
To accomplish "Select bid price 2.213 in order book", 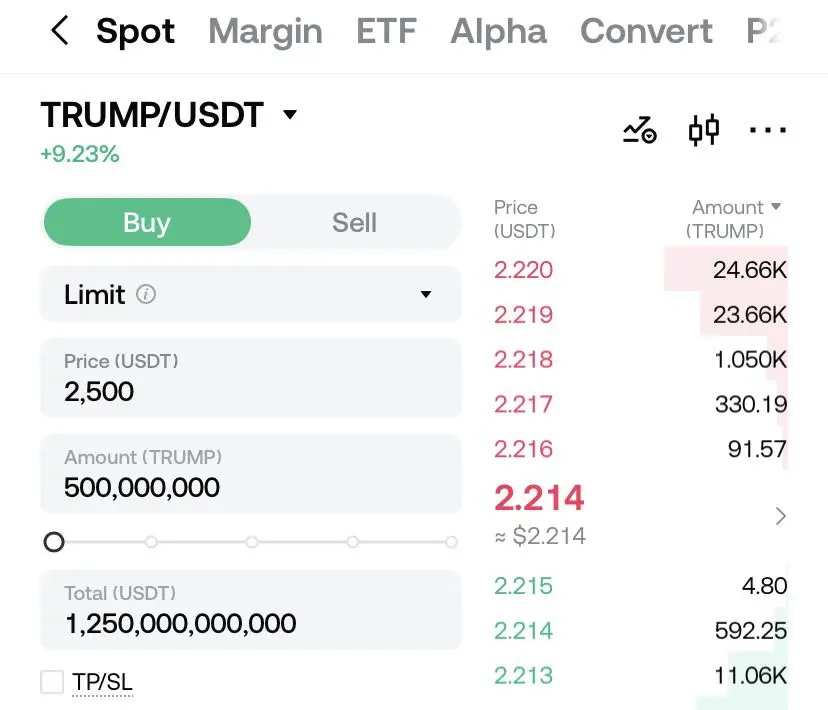I will (x=523, y=675).
